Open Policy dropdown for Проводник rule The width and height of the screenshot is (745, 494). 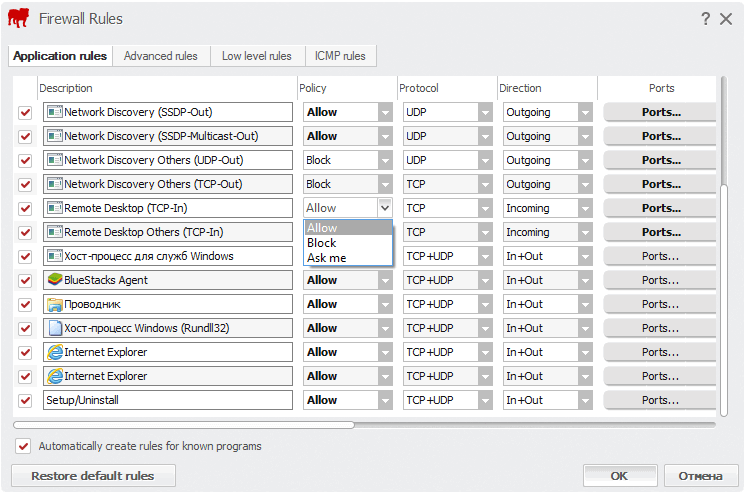click(x=385, y=304)
